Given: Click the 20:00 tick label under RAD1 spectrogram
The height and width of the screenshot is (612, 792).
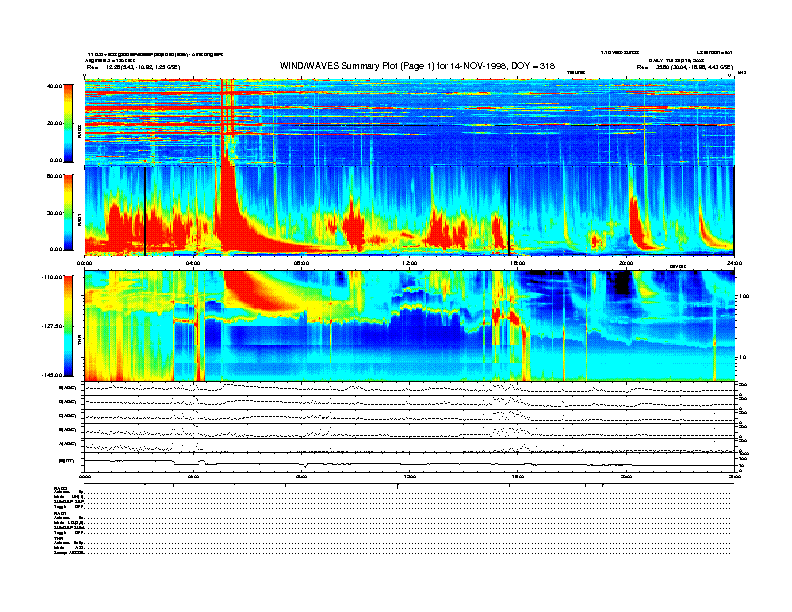Looking at the screenshot, I should 626,263.
